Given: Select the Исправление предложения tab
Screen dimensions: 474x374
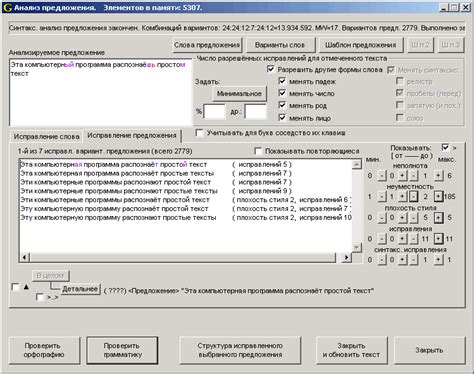Looking at the screenshot, I should point(132,135).
